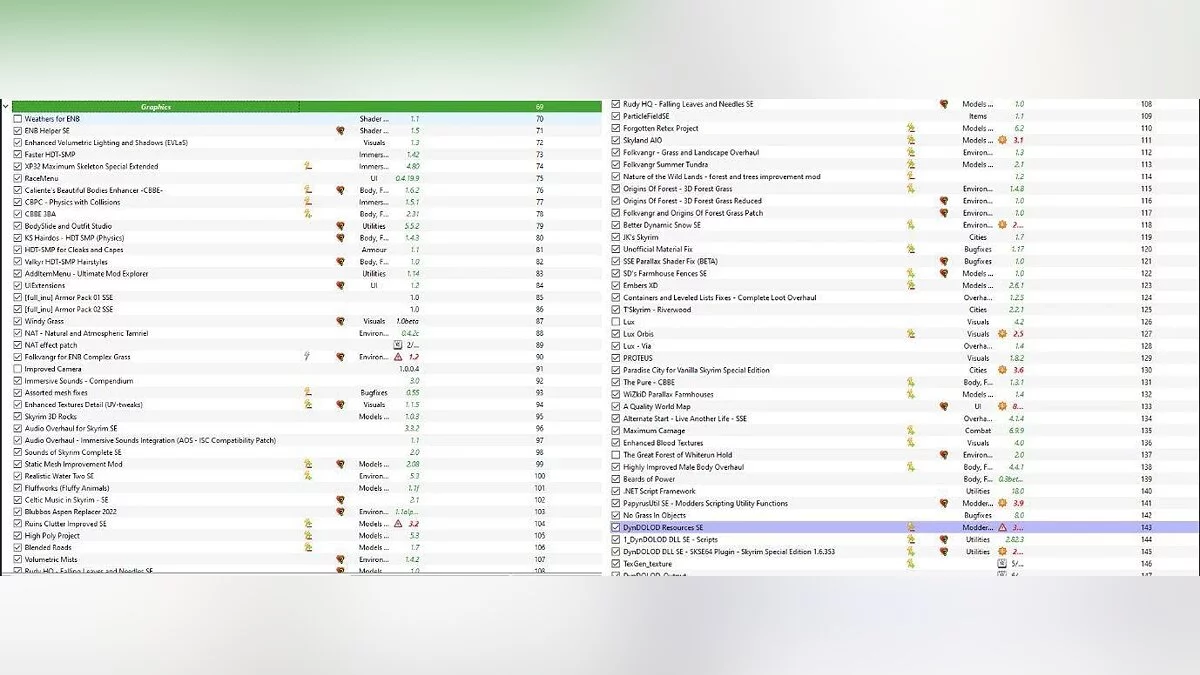Image resolution: width=1200 pixels, height=675 pixels.
Task: Enable the Improved Camera mod
Action: click(x=18, y=369)
